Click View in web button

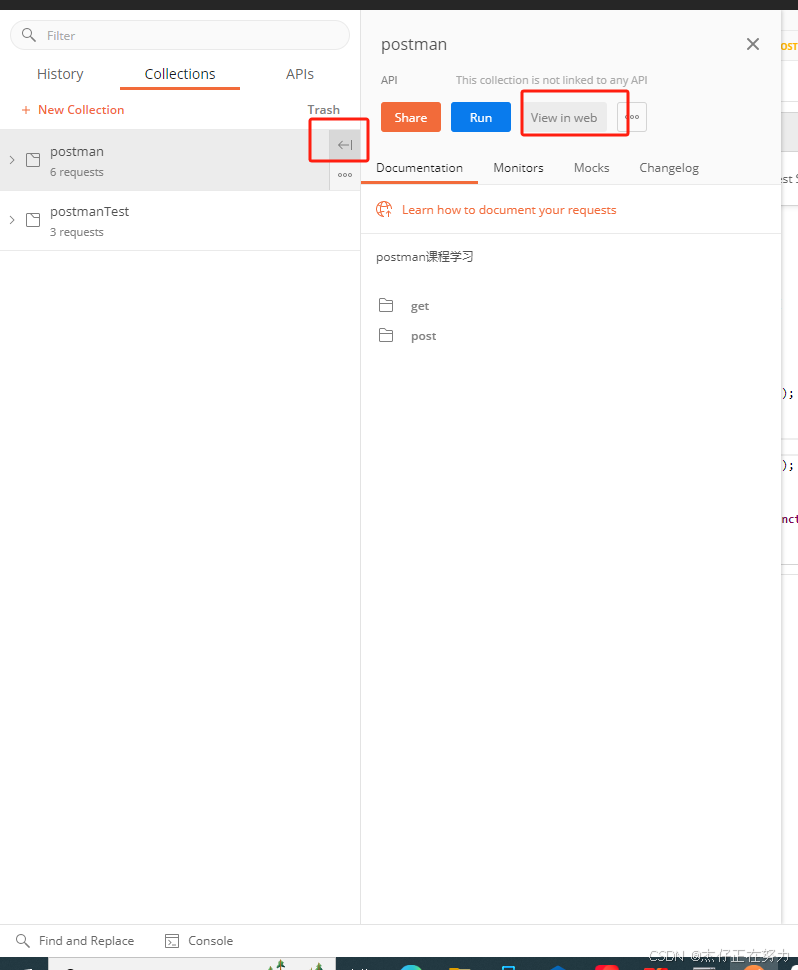coord(564,117)
